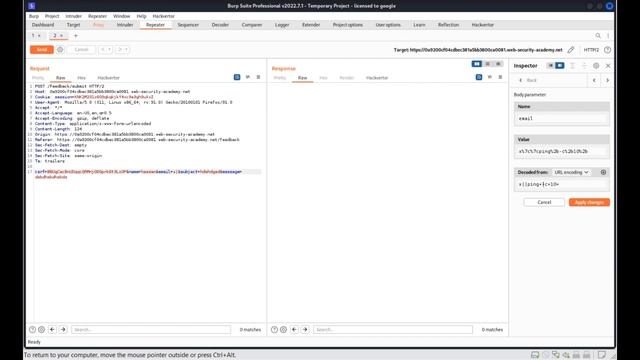This screenshot has width=640, height=360.
Task: Open Repeater help question icon
Action: 607,50
